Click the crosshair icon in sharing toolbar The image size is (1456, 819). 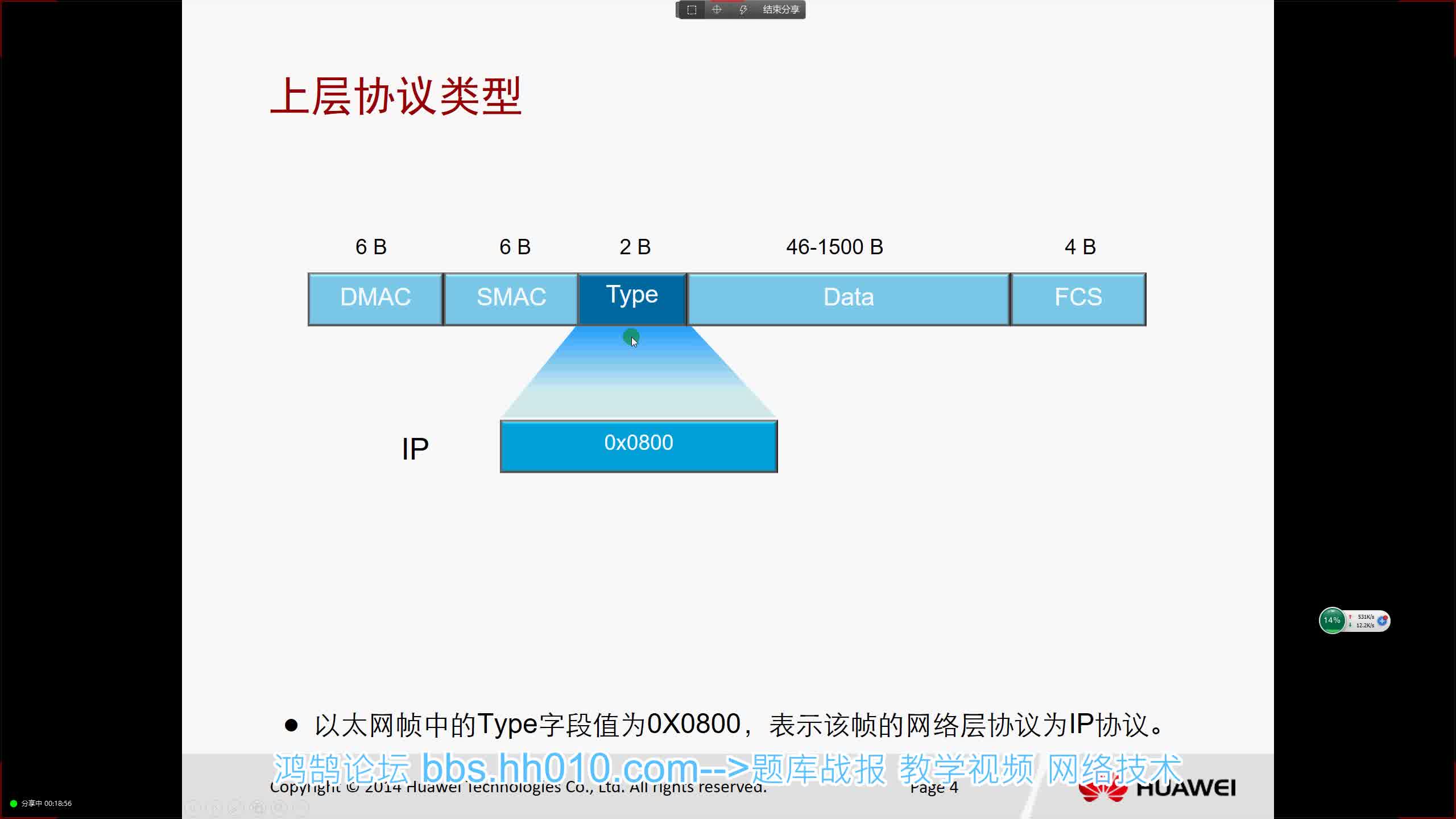pos(717,10)
